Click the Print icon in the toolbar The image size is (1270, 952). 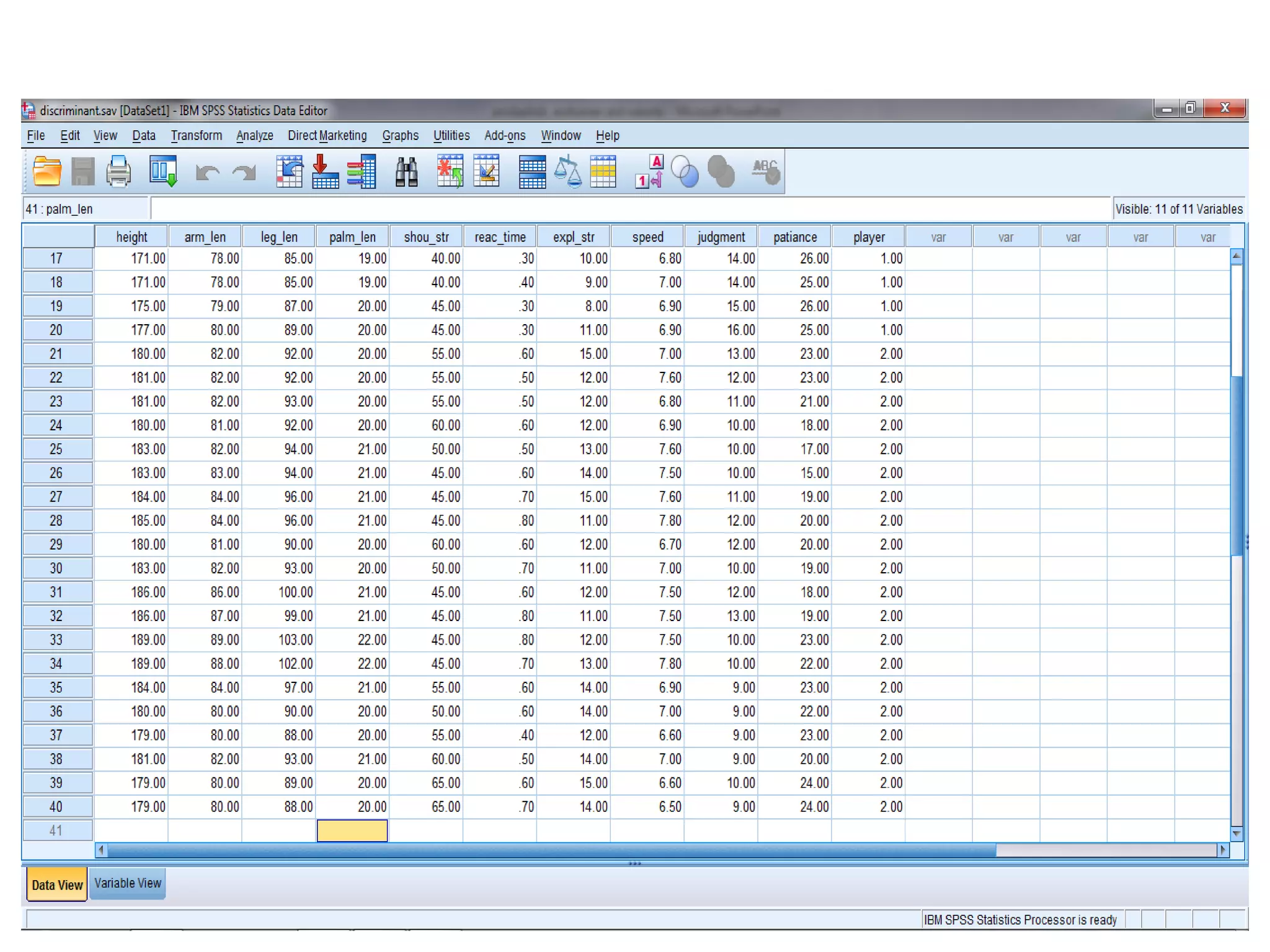[x=118, y=172]
